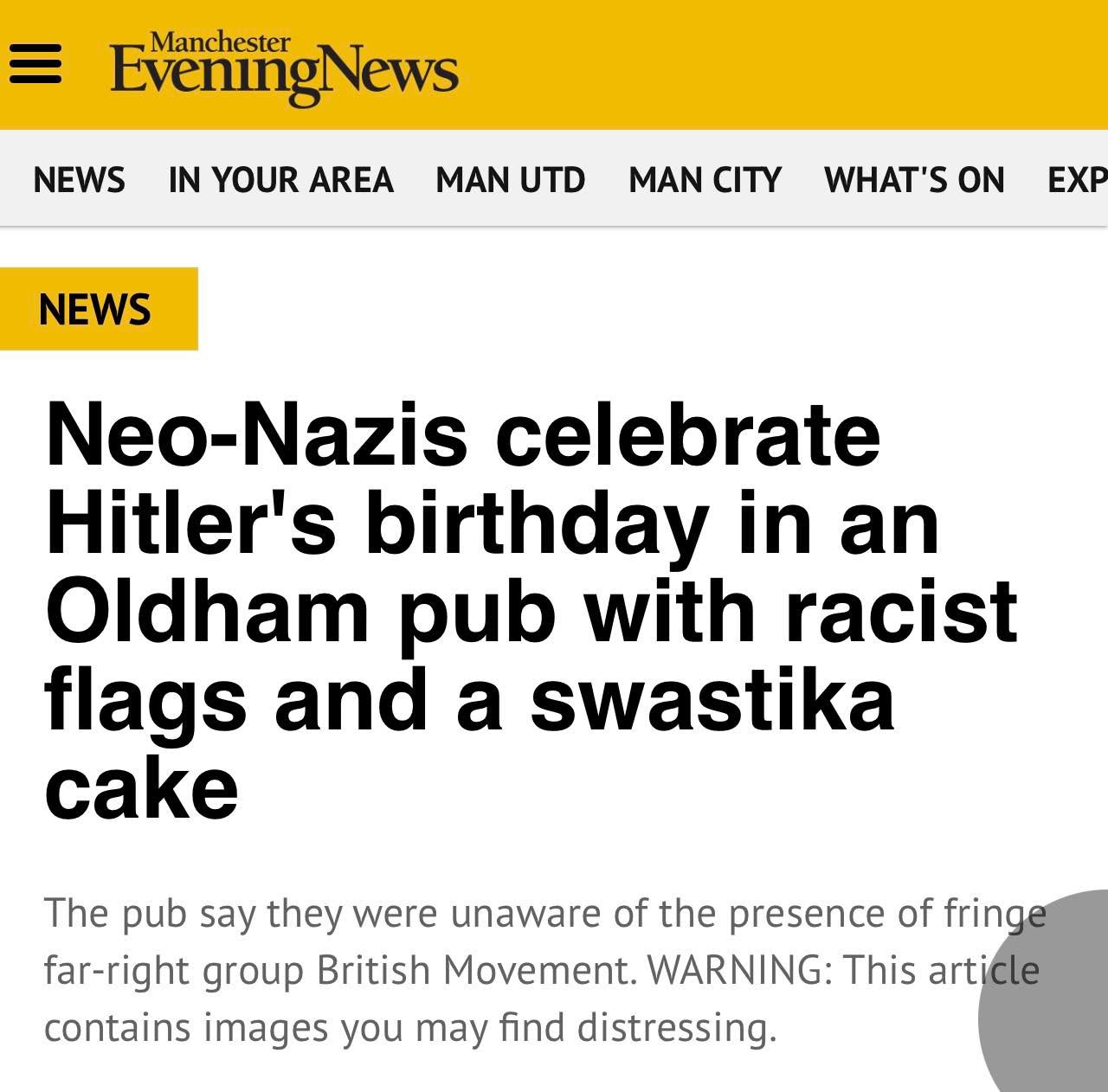Click "Neo-Nazis celebrate" in the headline

462,433
